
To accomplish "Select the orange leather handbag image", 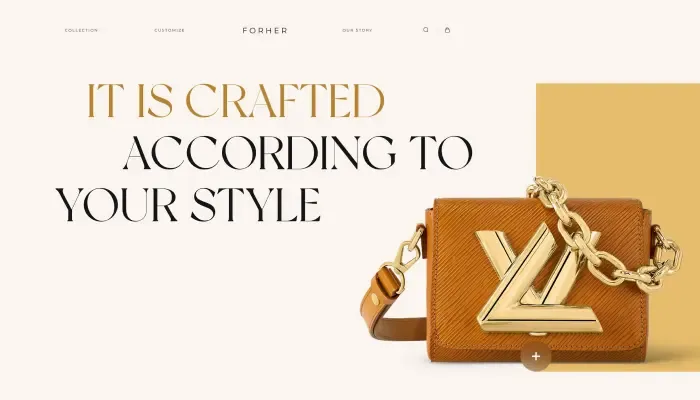I will point(522,277).
